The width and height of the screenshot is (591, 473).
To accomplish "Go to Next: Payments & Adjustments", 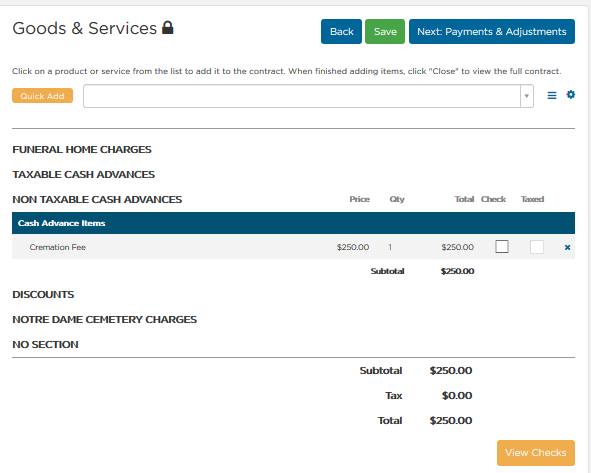I will point(491,32).
